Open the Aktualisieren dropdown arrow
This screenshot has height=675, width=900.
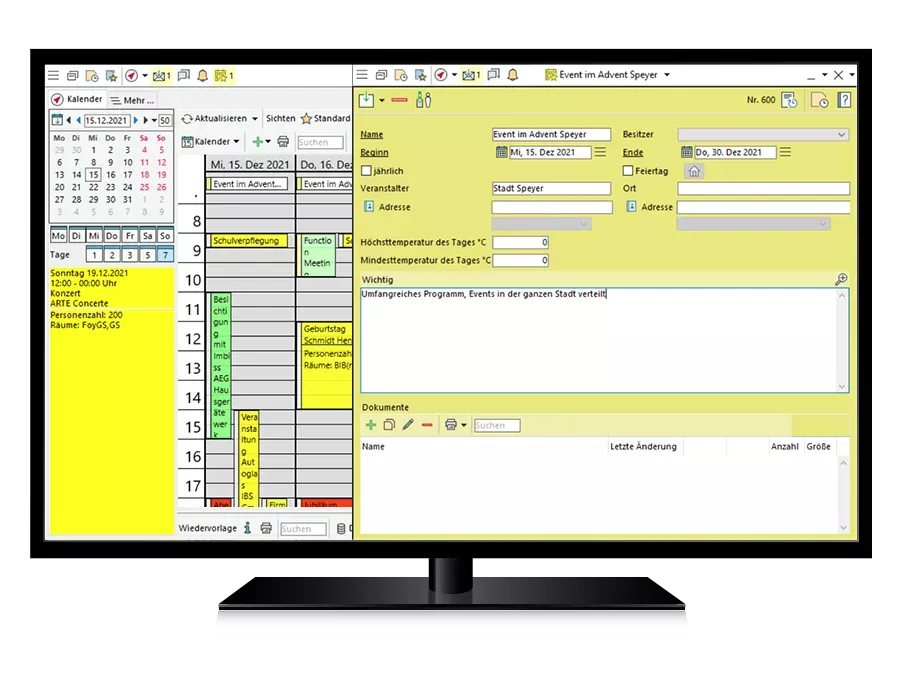point(255,119)
